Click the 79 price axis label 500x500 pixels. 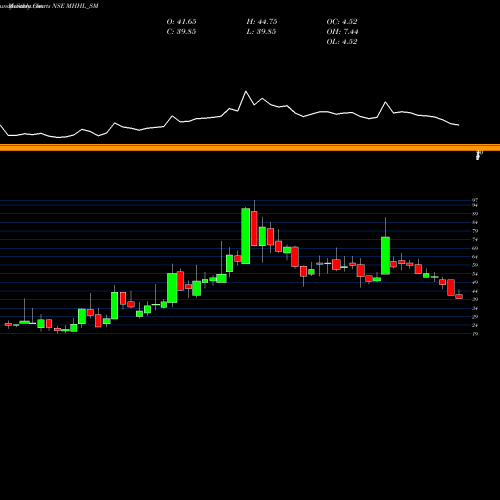tap(475, 231)
